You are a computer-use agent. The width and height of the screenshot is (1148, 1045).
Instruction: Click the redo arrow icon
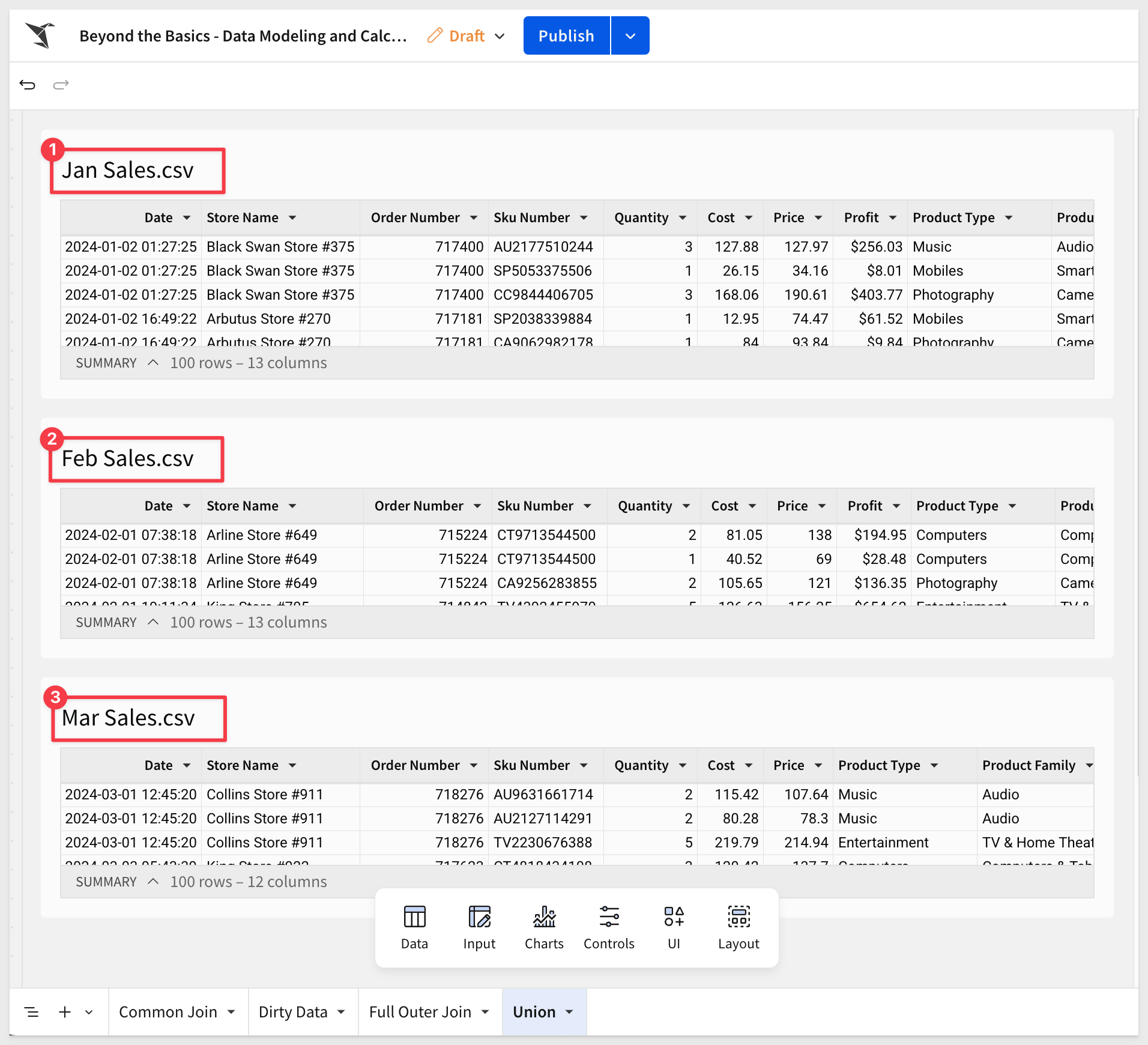(61, 85)
